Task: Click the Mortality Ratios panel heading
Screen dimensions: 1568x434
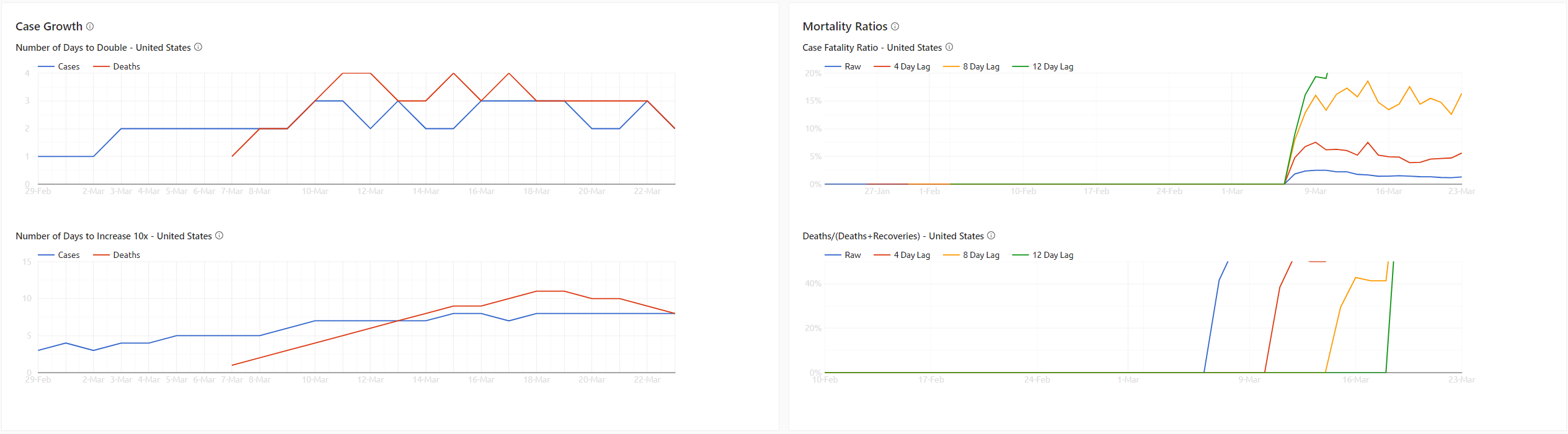Action: pos(844,27)
